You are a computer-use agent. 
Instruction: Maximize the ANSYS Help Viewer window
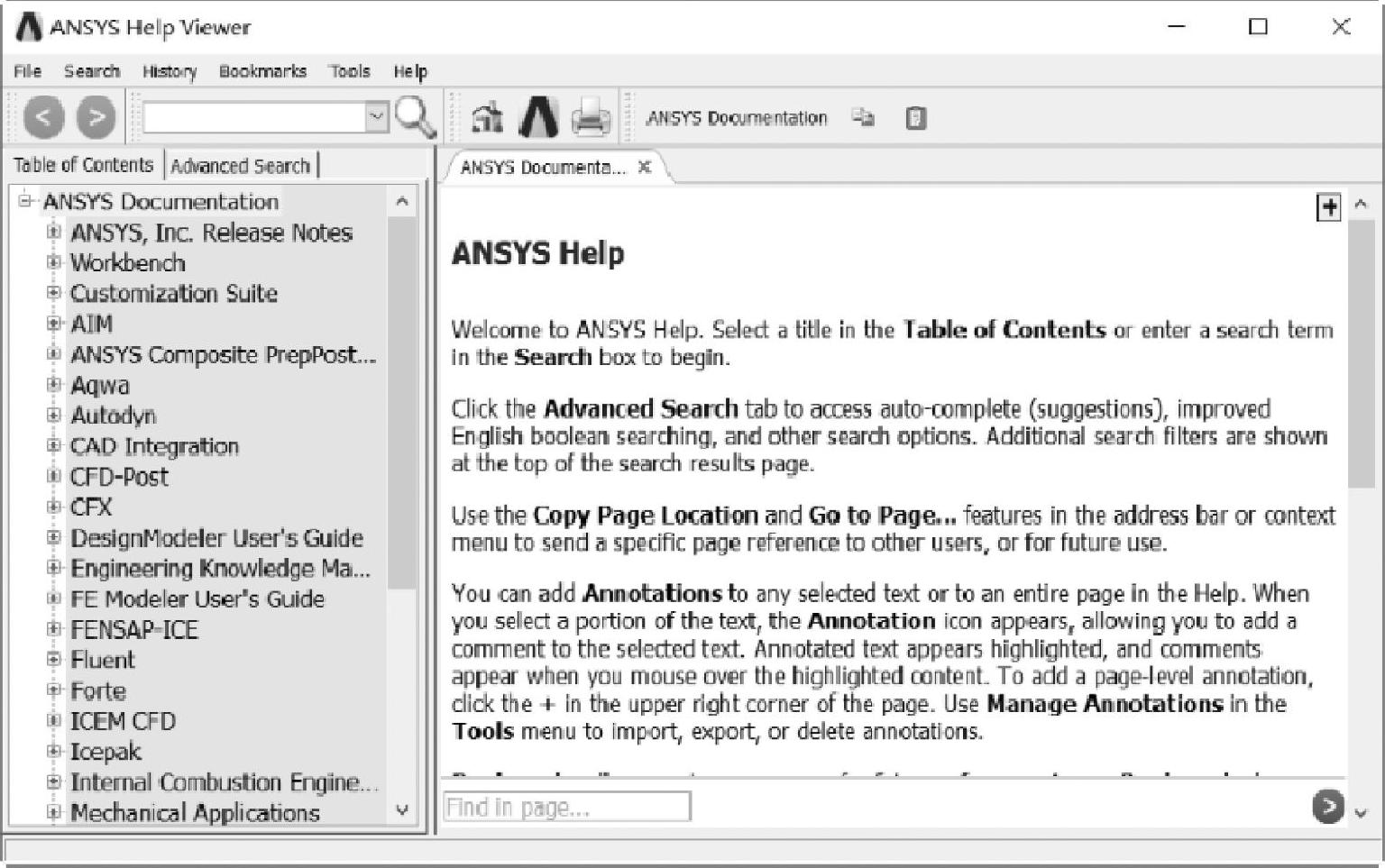[x=1258, y=27]
